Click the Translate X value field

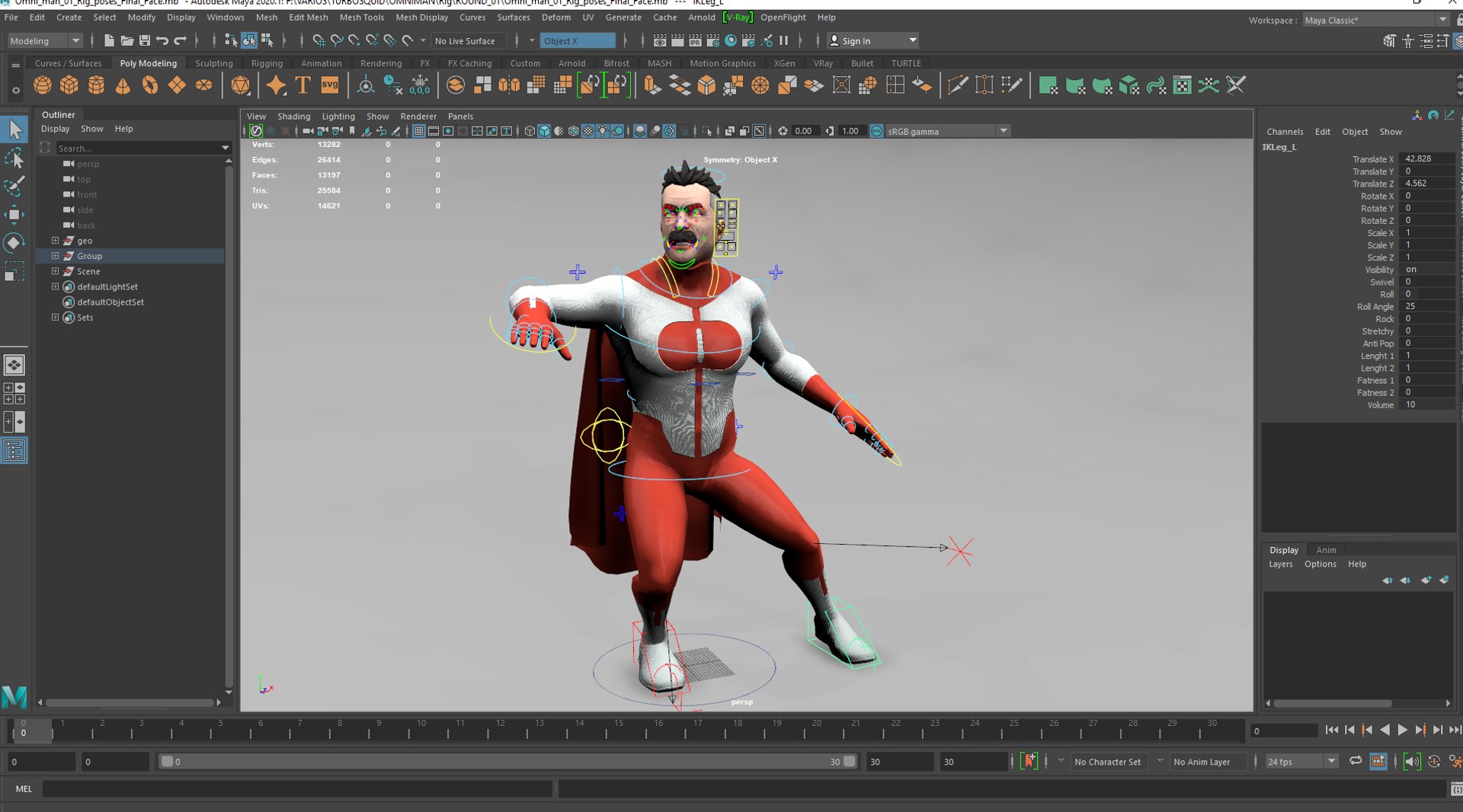click(x=1428, y=158)
